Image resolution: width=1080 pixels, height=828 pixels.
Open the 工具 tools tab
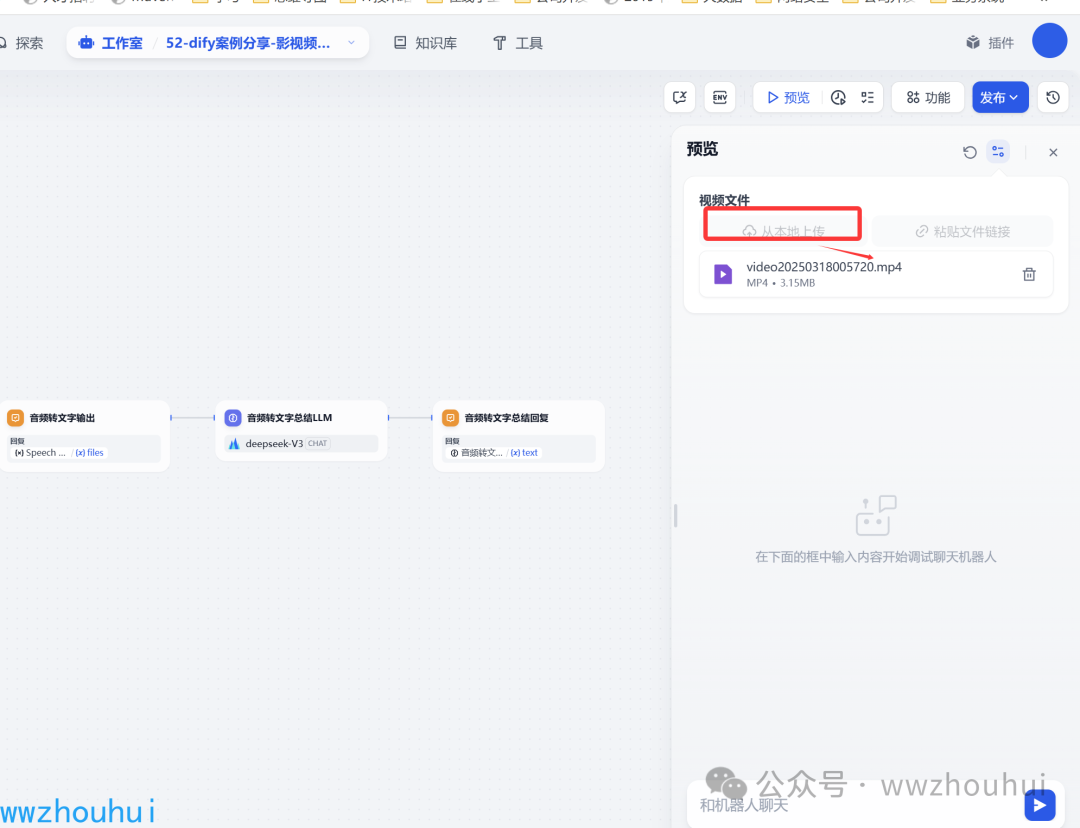tap(518, 43)
